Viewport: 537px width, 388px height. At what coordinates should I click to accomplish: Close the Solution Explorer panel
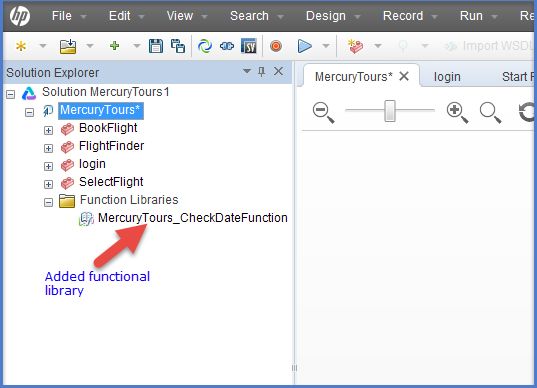[x=278, y=71]
